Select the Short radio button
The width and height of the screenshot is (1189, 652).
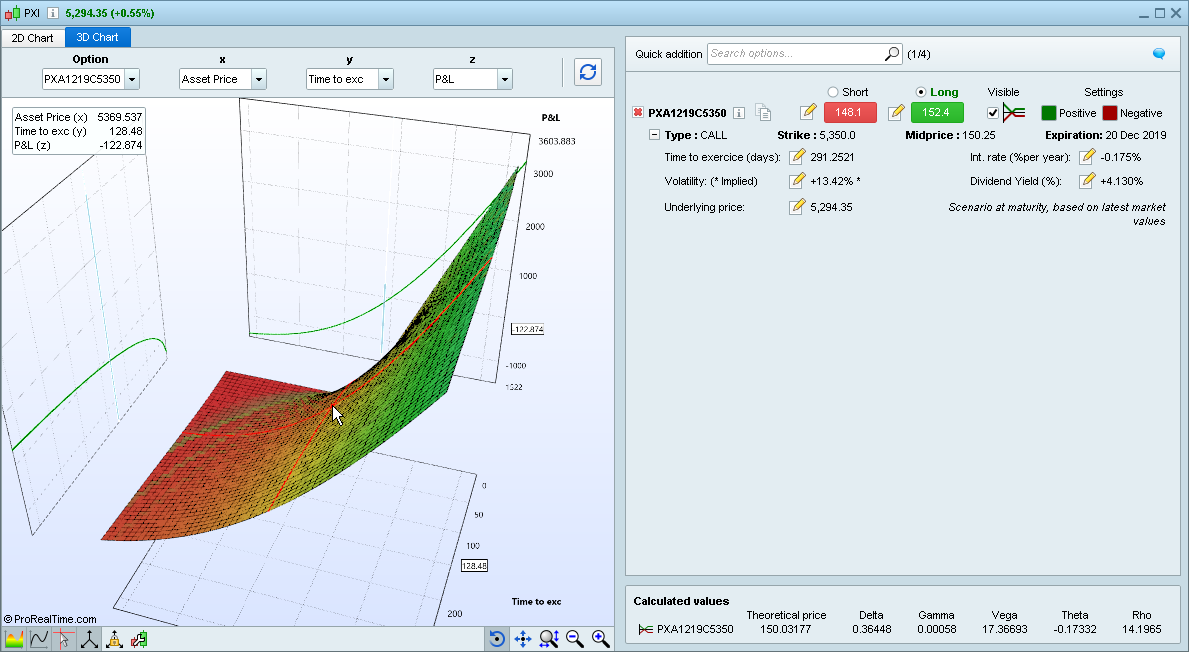click(833, 92)
